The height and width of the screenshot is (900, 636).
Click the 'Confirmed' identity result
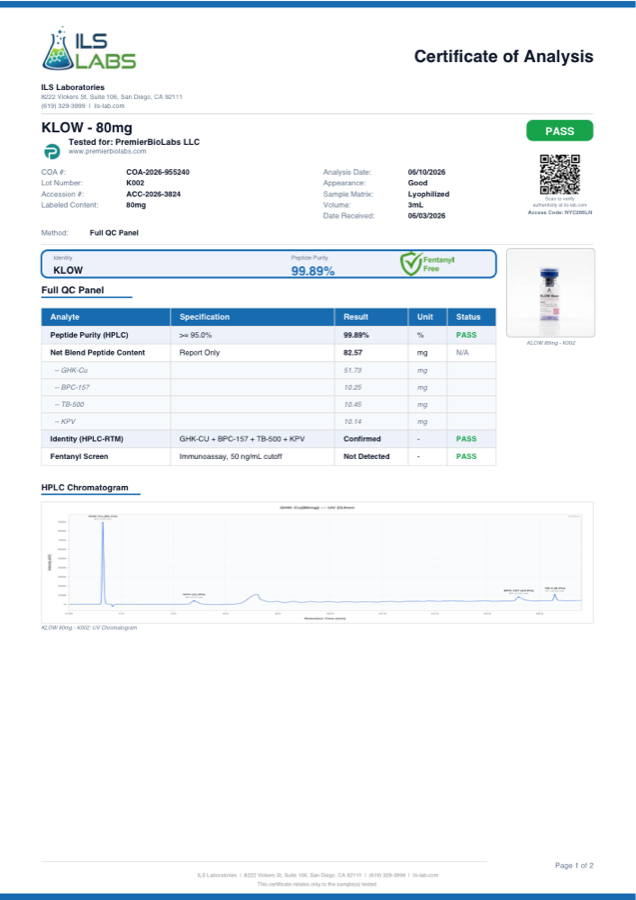tap(362, 439)
